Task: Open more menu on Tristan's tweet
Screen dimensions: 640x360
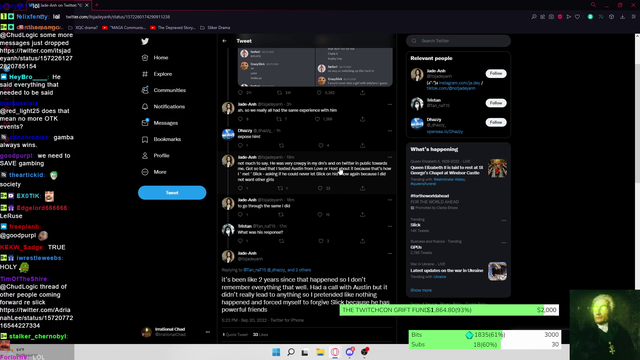Action: [390, 226]
